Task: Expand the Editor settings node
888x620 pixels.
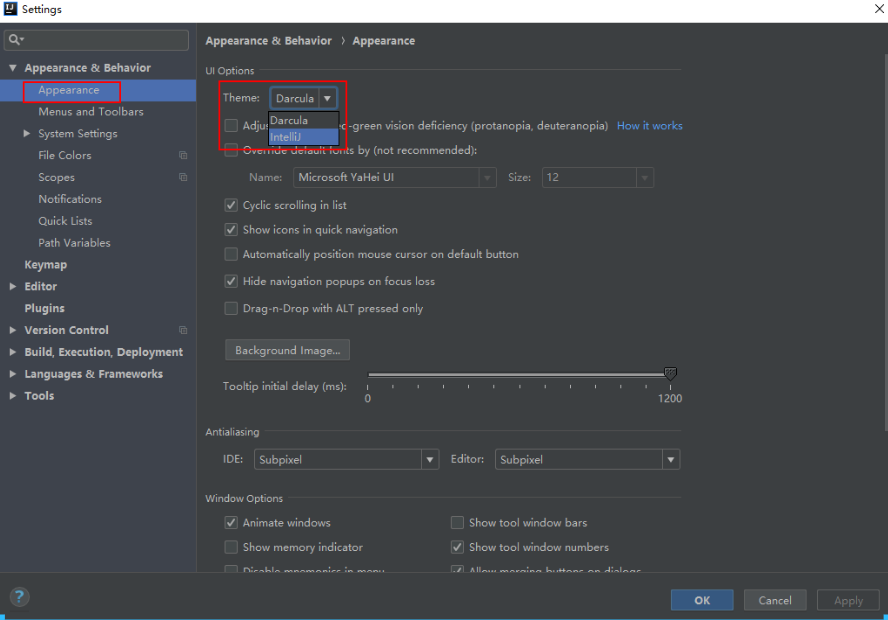Action: pyautogui.click(x=12, y=287)
